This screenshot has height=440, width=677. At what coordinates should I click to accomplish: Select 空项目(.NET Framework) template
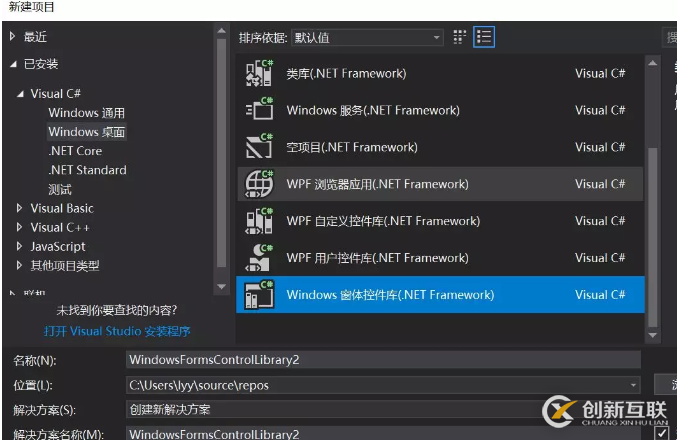pos(440,147)
